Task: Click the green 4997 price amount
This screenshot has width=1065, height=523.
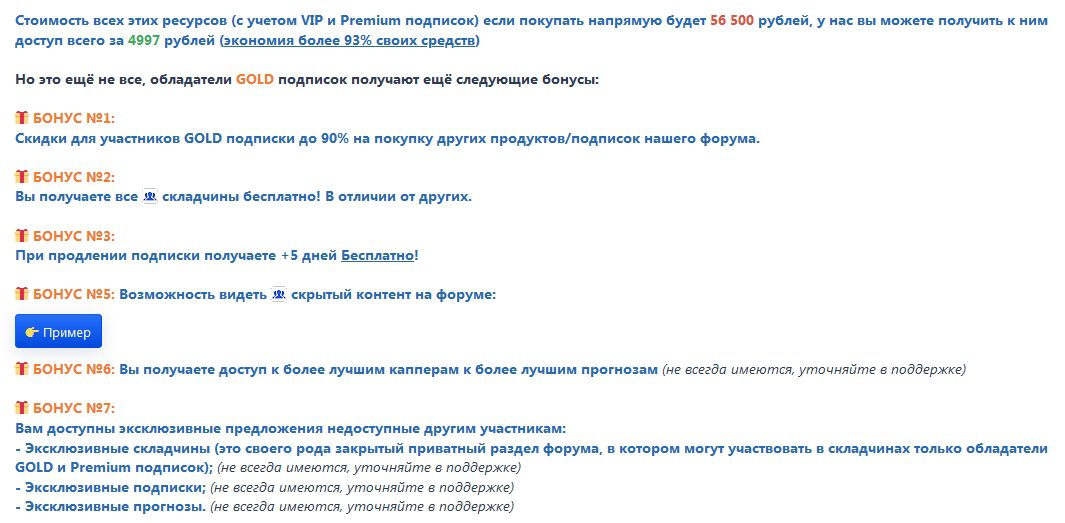Action: pyautogui.click(x=144, y=41)
